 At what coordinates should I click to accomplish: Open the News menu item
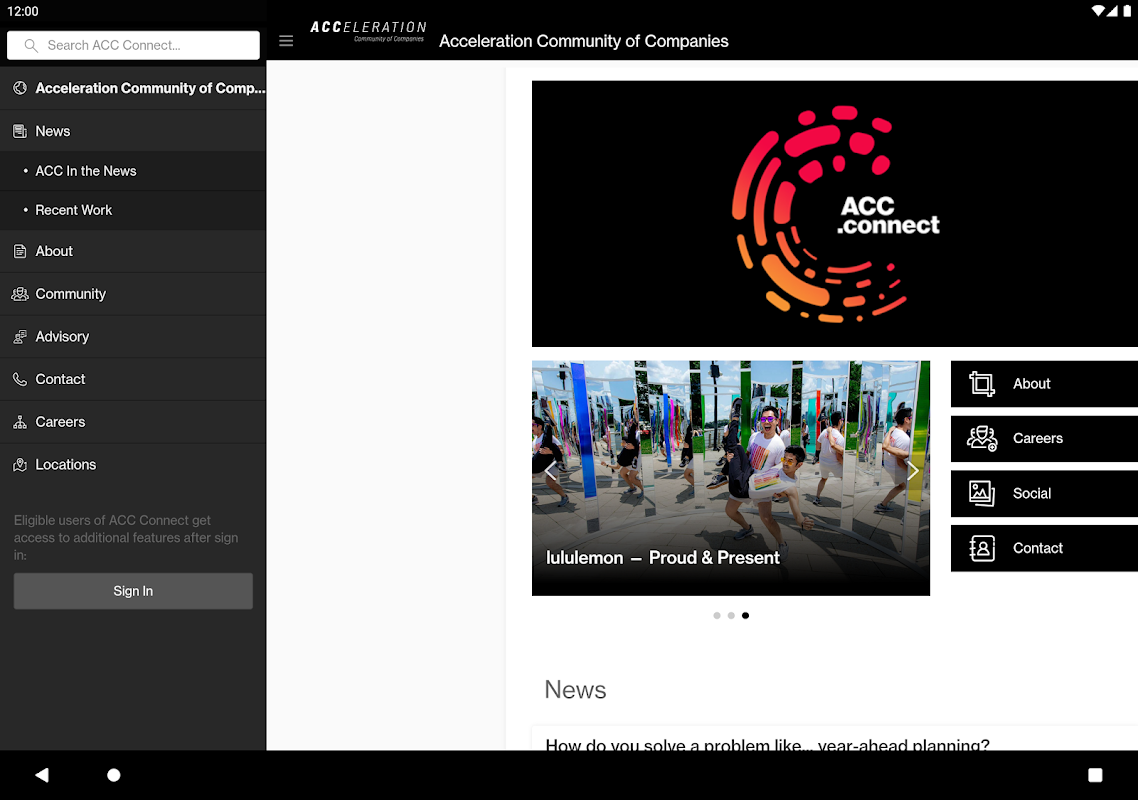133,131
